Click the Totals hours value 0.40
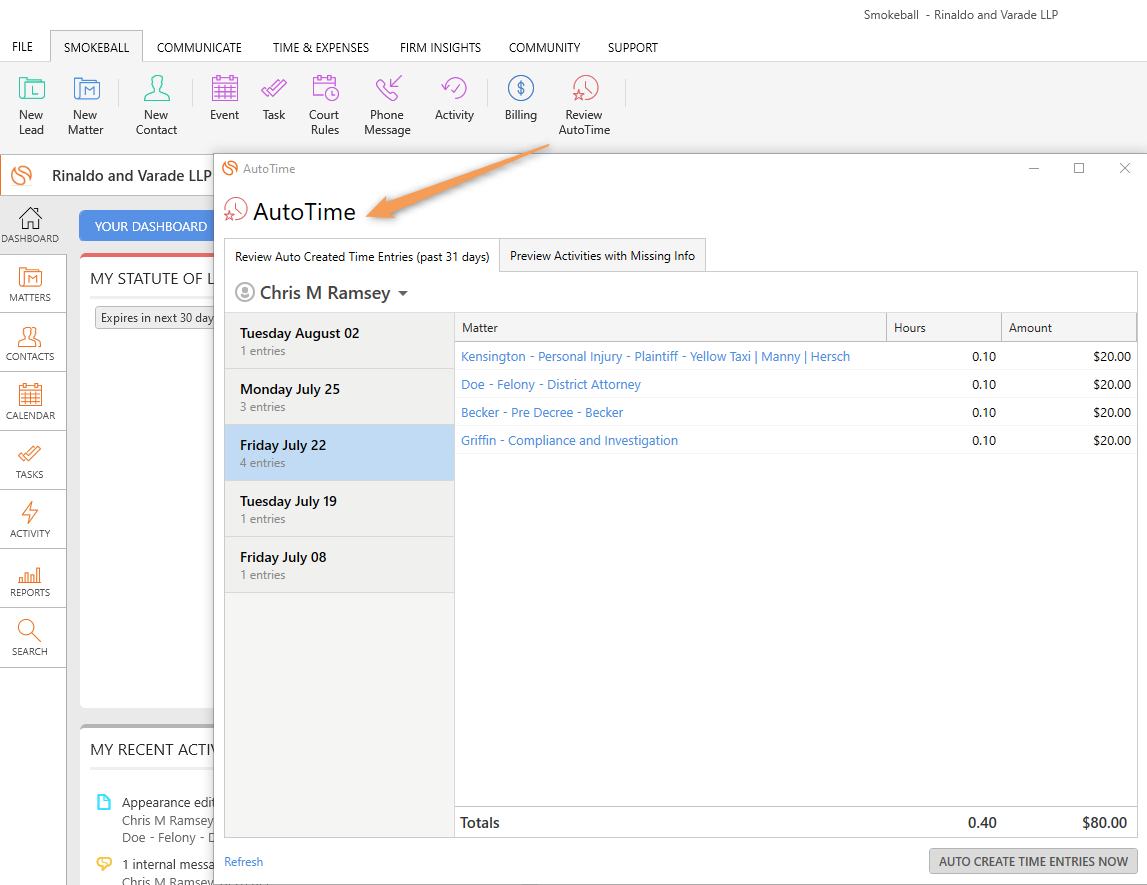This screenshot has height=885, width=1147. click(982, 822)
